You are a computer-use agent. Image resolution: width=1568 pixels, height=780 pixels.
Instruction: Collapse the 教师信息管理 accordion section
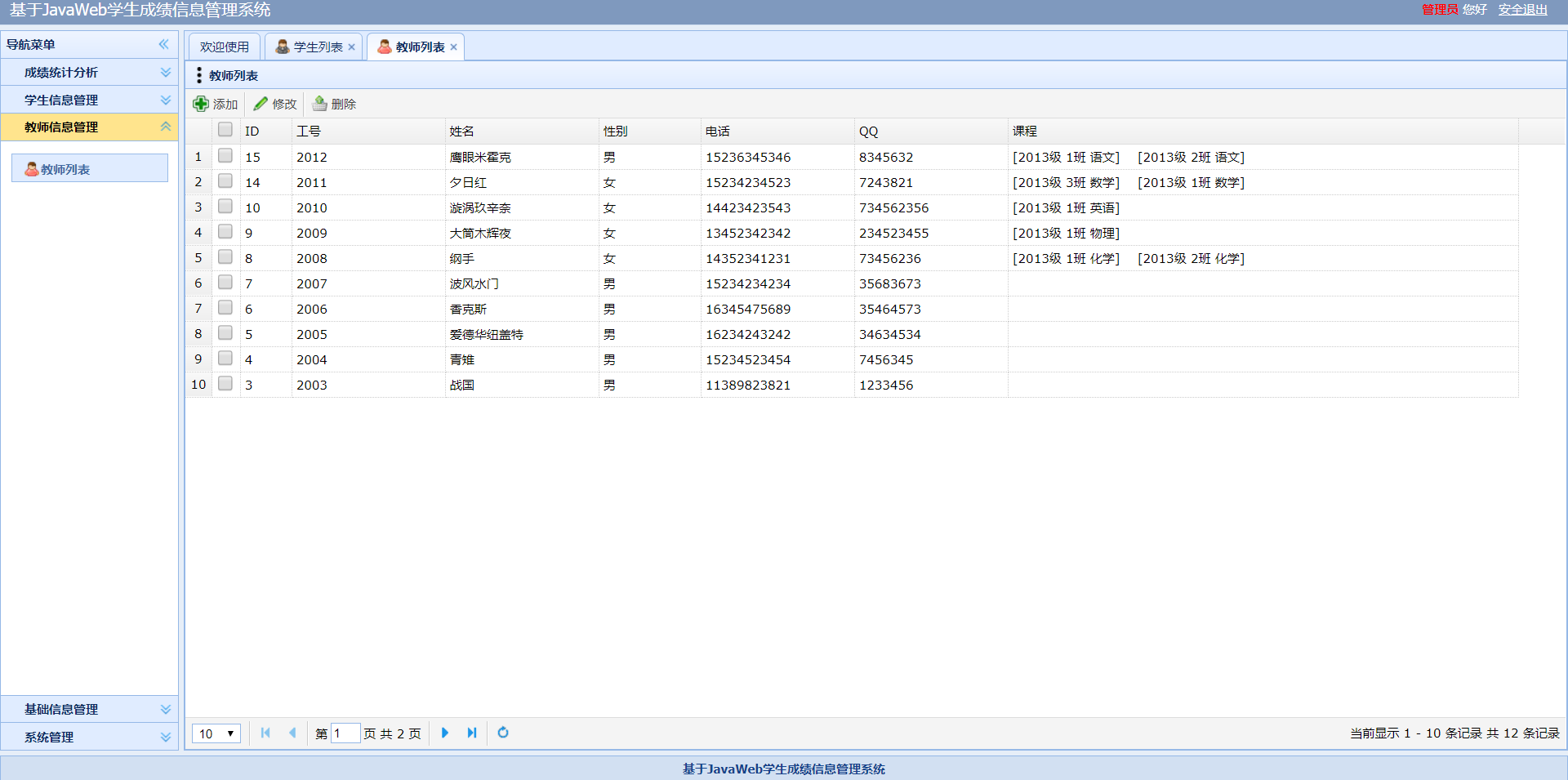[x=90, y=127]
